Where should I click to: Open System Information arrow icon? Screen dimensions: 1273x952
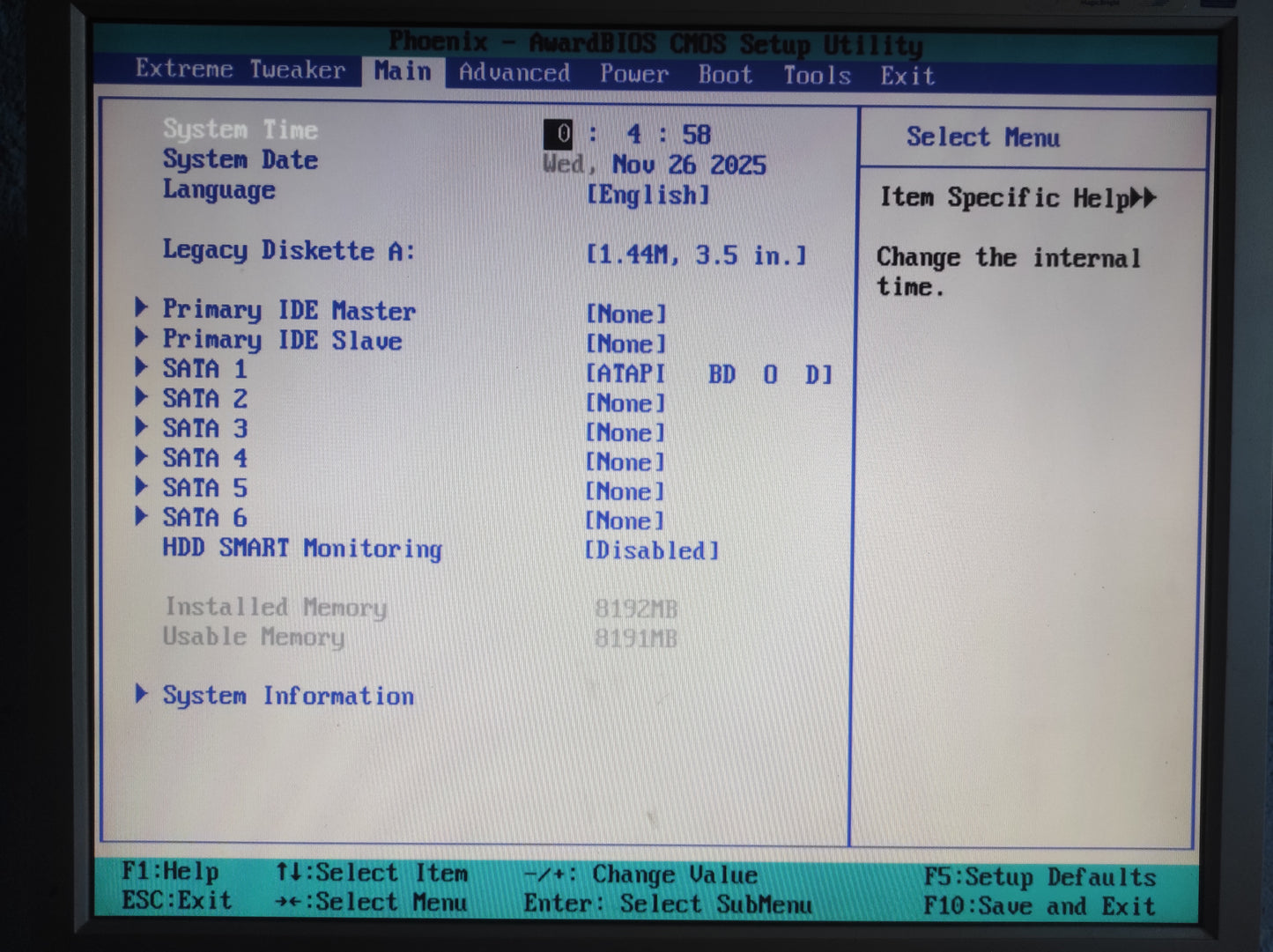tap(141, 694)
